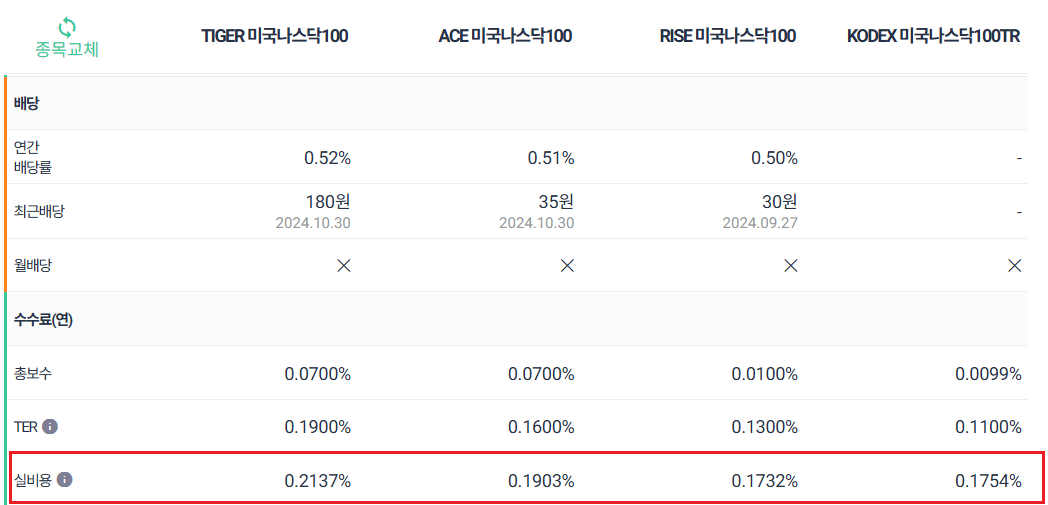Click the 0.51% dividend rate value
Screen dimensions: 1048x505
[x=551, y=158]
